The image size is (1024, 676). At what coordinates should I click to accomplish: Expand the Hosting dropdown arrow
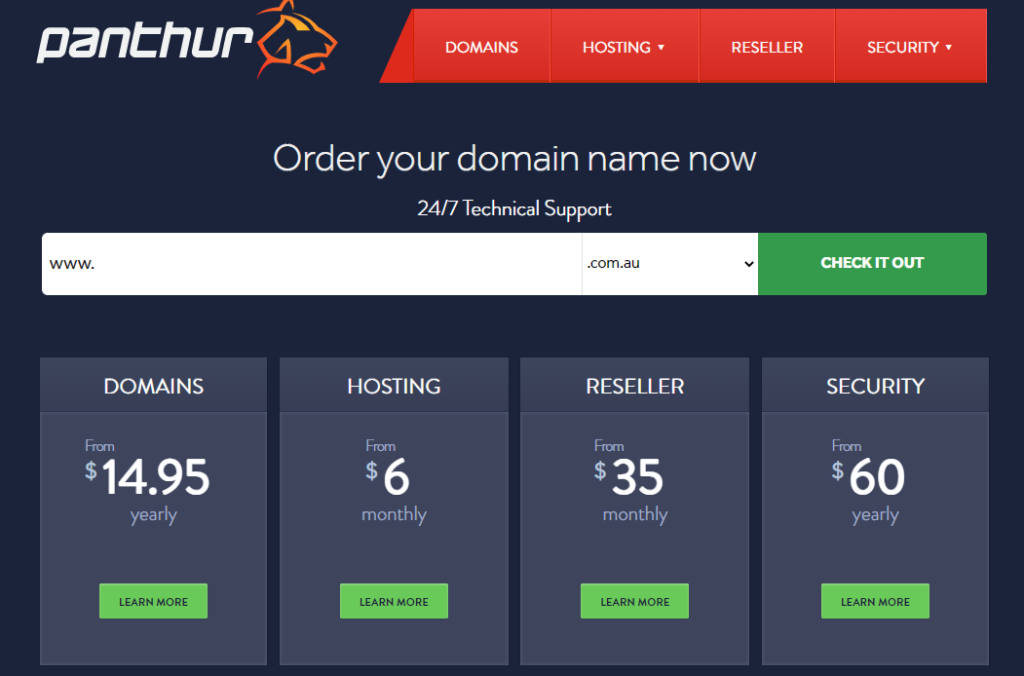[661, 48]
